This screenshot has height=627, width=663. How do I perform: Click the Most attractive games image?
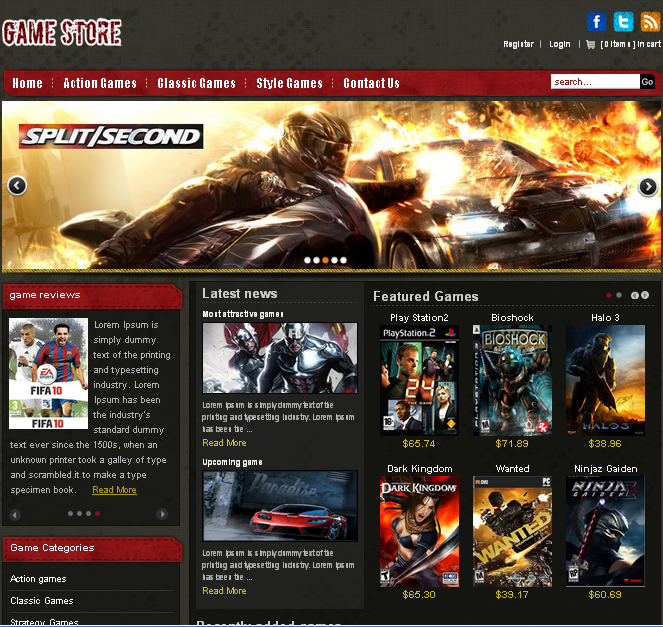pos(280,358)
